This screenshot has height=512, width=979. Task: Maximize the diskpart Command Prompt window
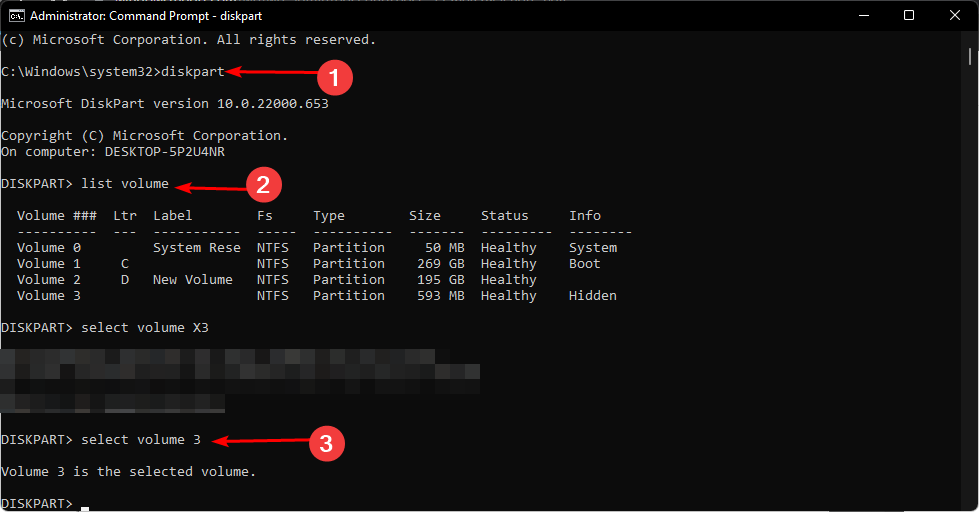909,16
